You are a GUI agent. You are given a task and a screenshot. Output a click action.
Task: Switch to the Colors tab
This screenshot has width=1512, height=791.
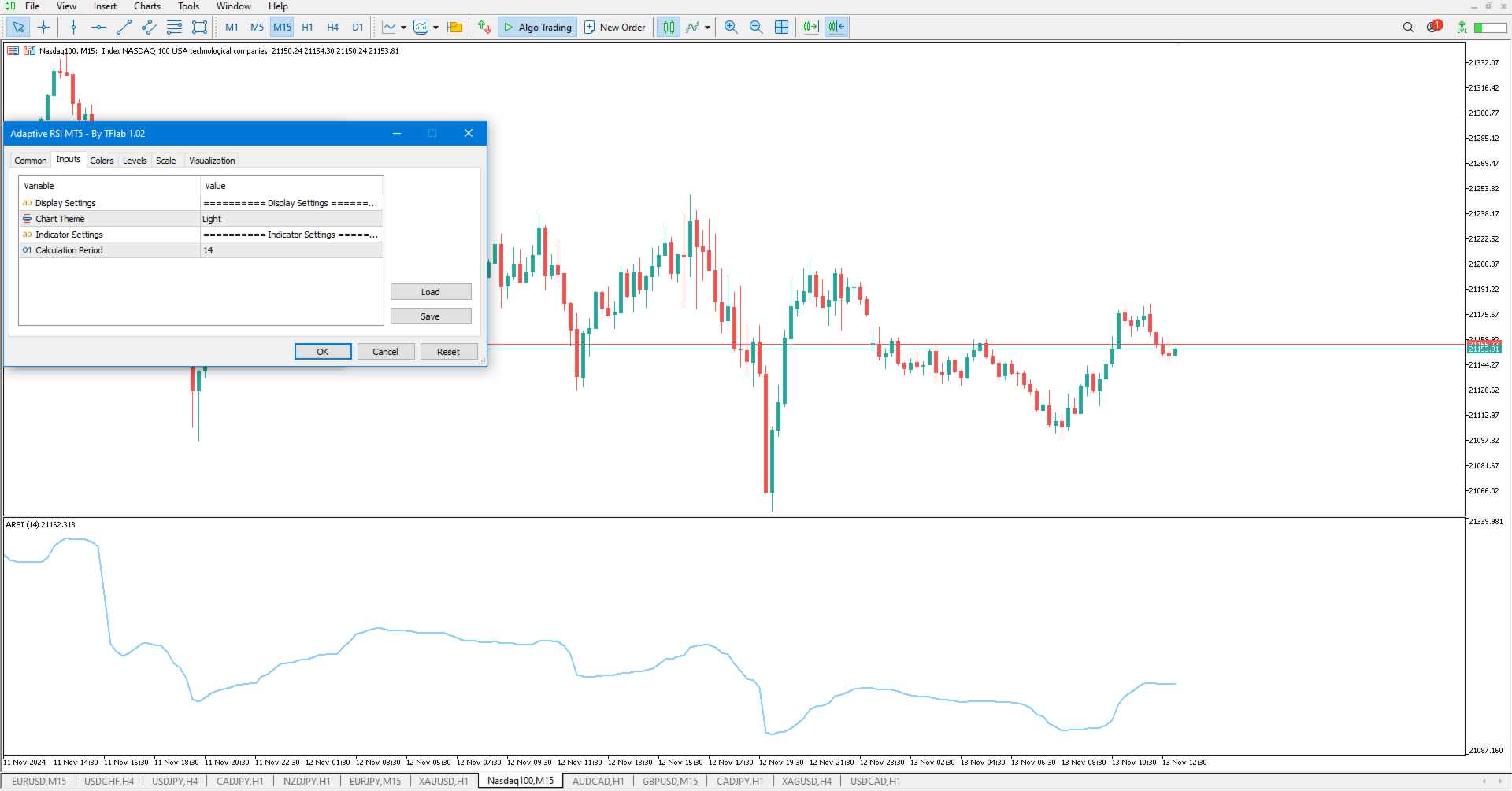click(102, 160)
